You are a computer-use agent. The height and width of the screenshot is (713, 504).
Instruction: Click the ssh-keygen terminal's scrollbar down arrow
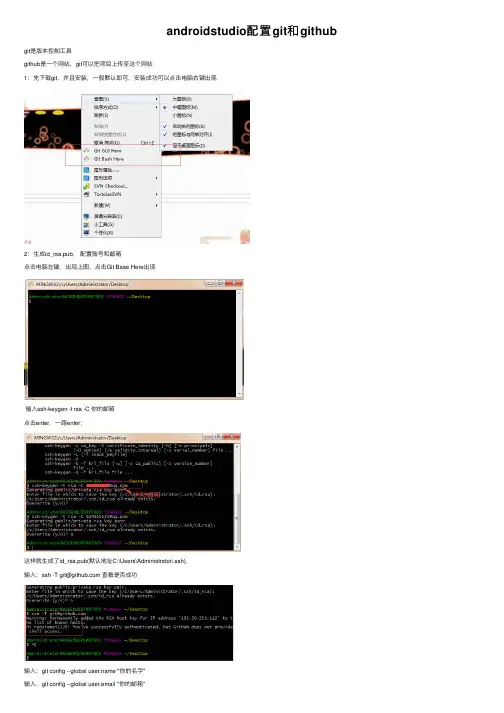(x=237, y=547)
